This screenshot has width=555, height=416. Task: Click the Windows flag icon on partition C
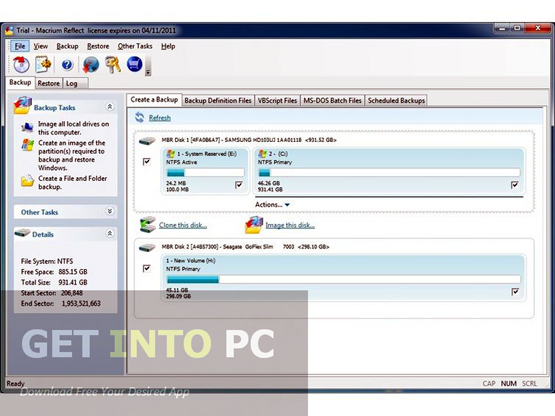262,154
